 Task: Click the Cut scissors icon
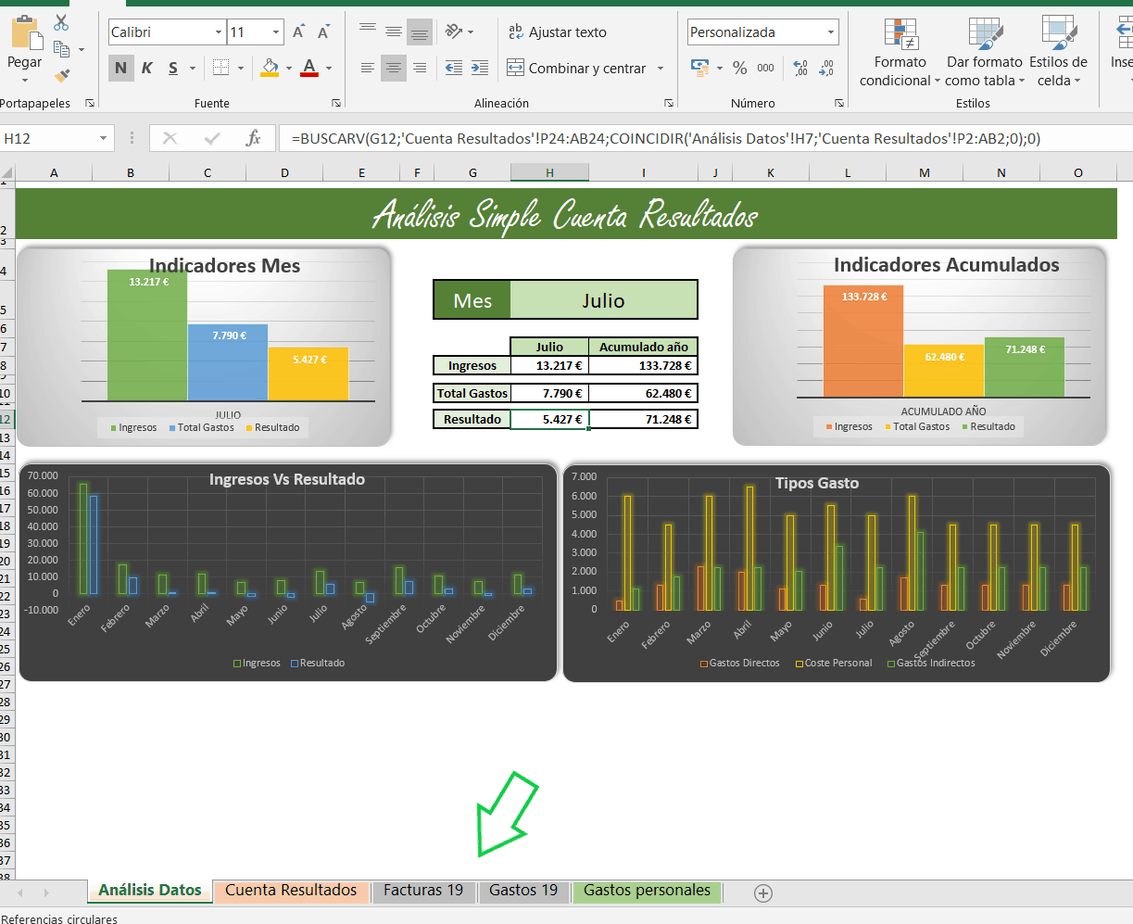click(61, 23)
